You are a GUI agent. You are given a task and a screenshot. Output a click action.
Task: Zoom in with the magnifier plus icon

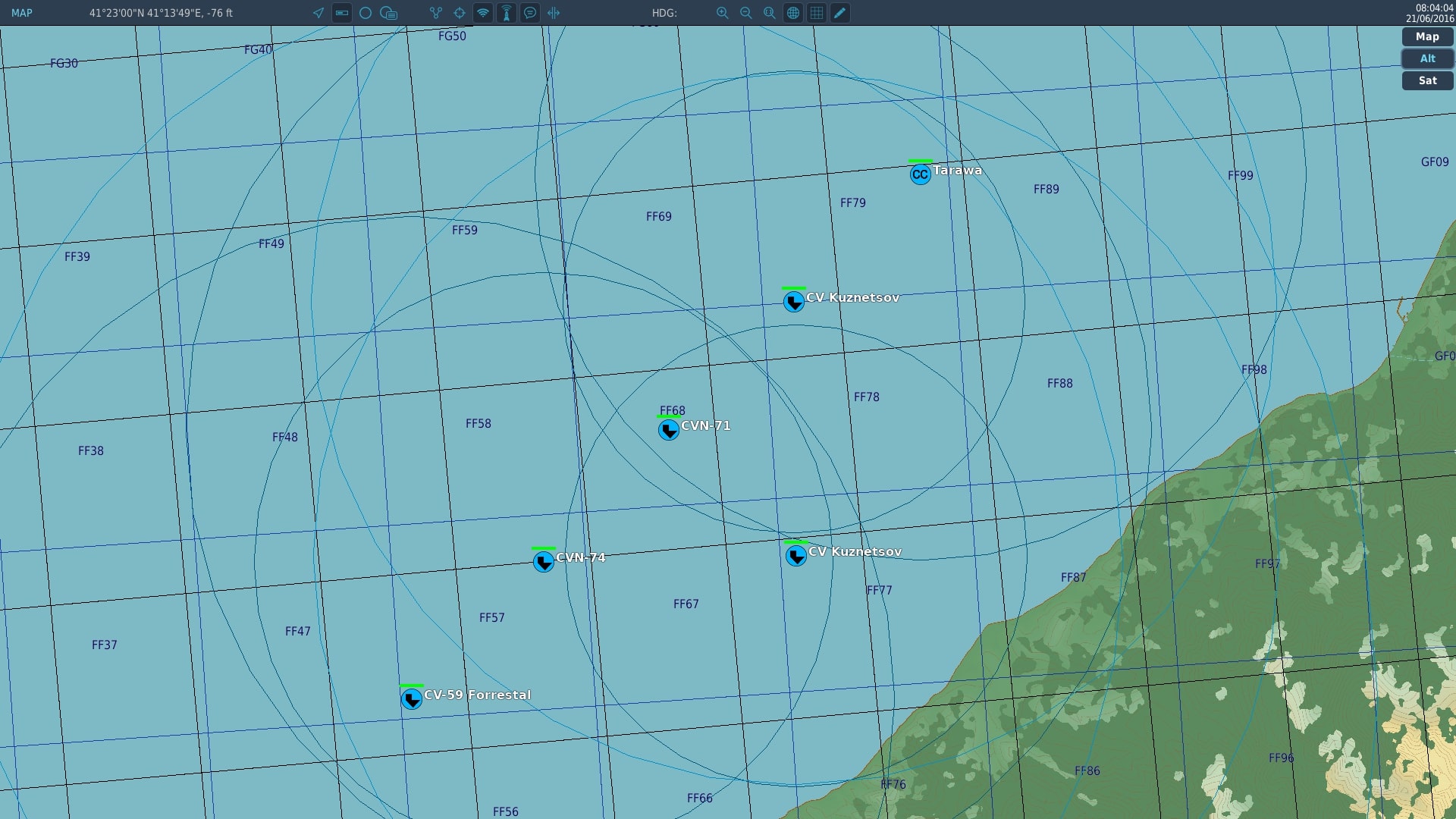coord(723,13)
